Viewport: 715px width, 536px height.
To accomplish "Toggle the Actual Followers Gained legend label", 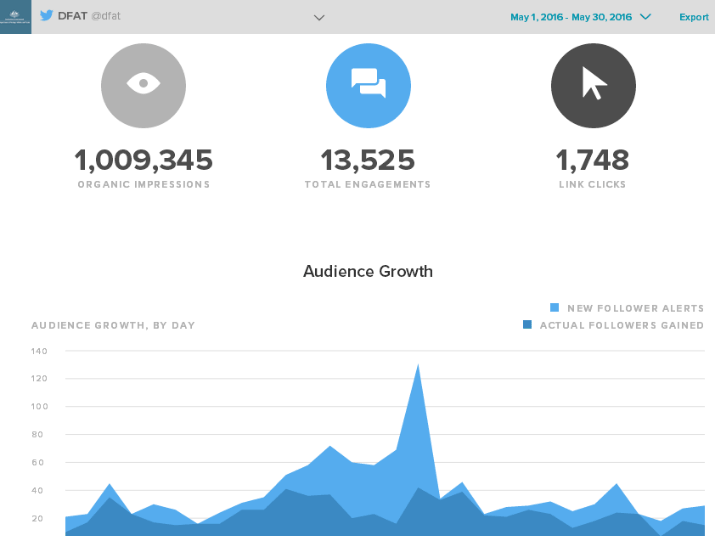I will [622, 325].
